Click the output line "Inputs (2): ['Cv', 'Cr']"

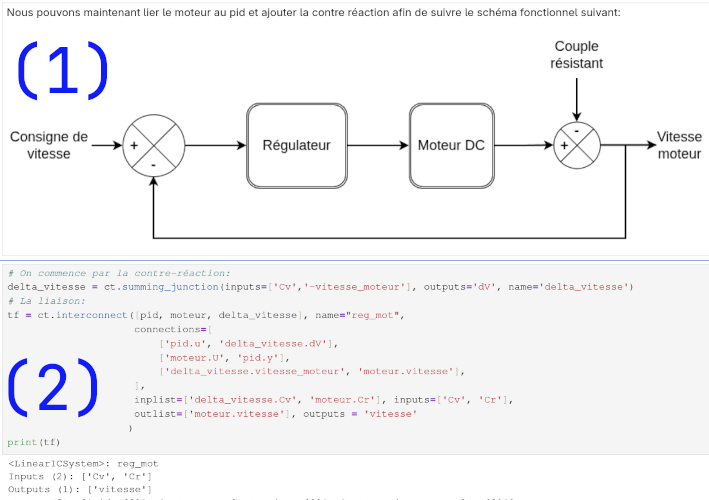(80, 476)
